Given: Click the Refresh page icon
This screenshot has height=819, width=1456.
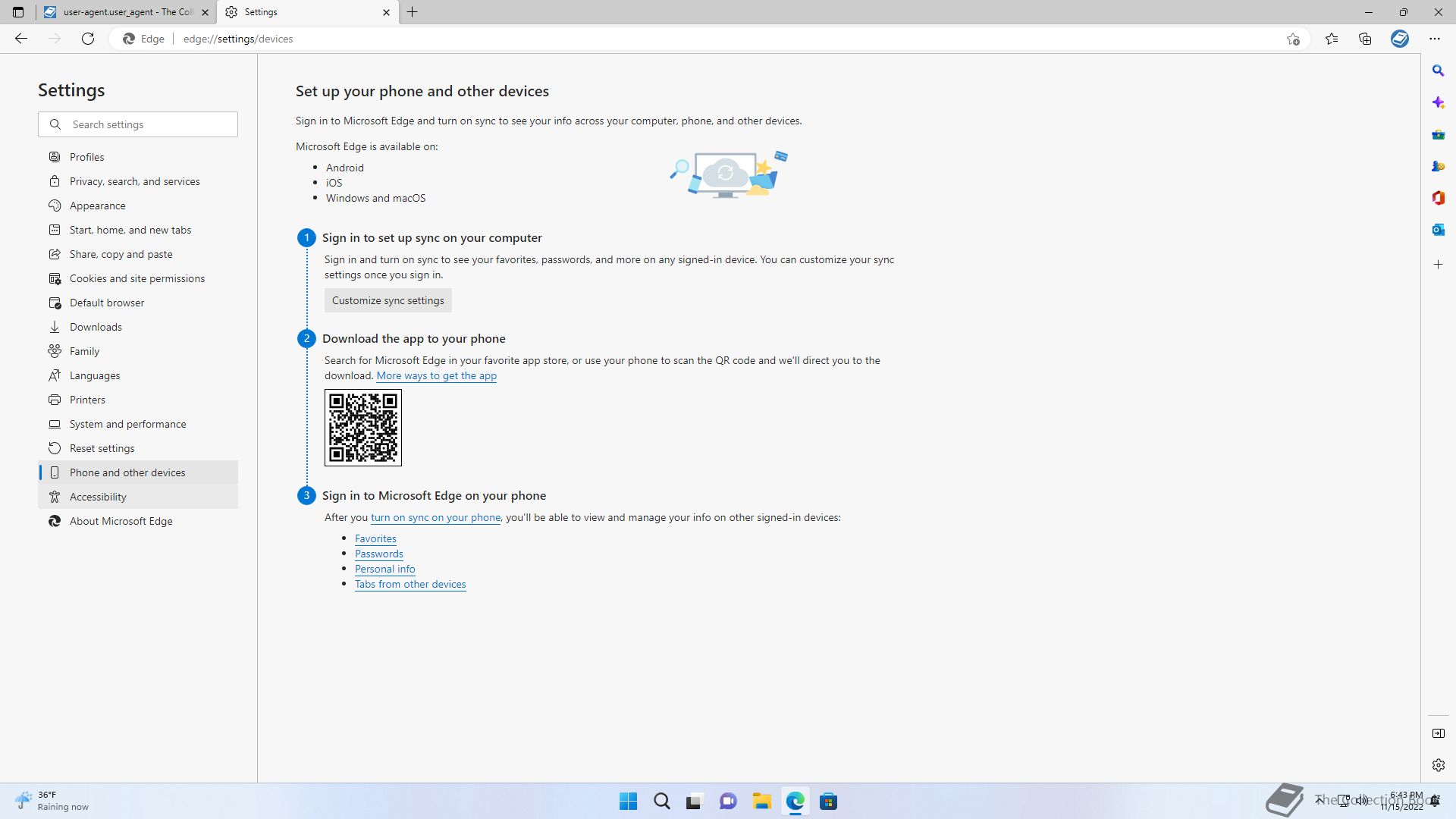Looking at the screenshot, I should click(88, 39).
